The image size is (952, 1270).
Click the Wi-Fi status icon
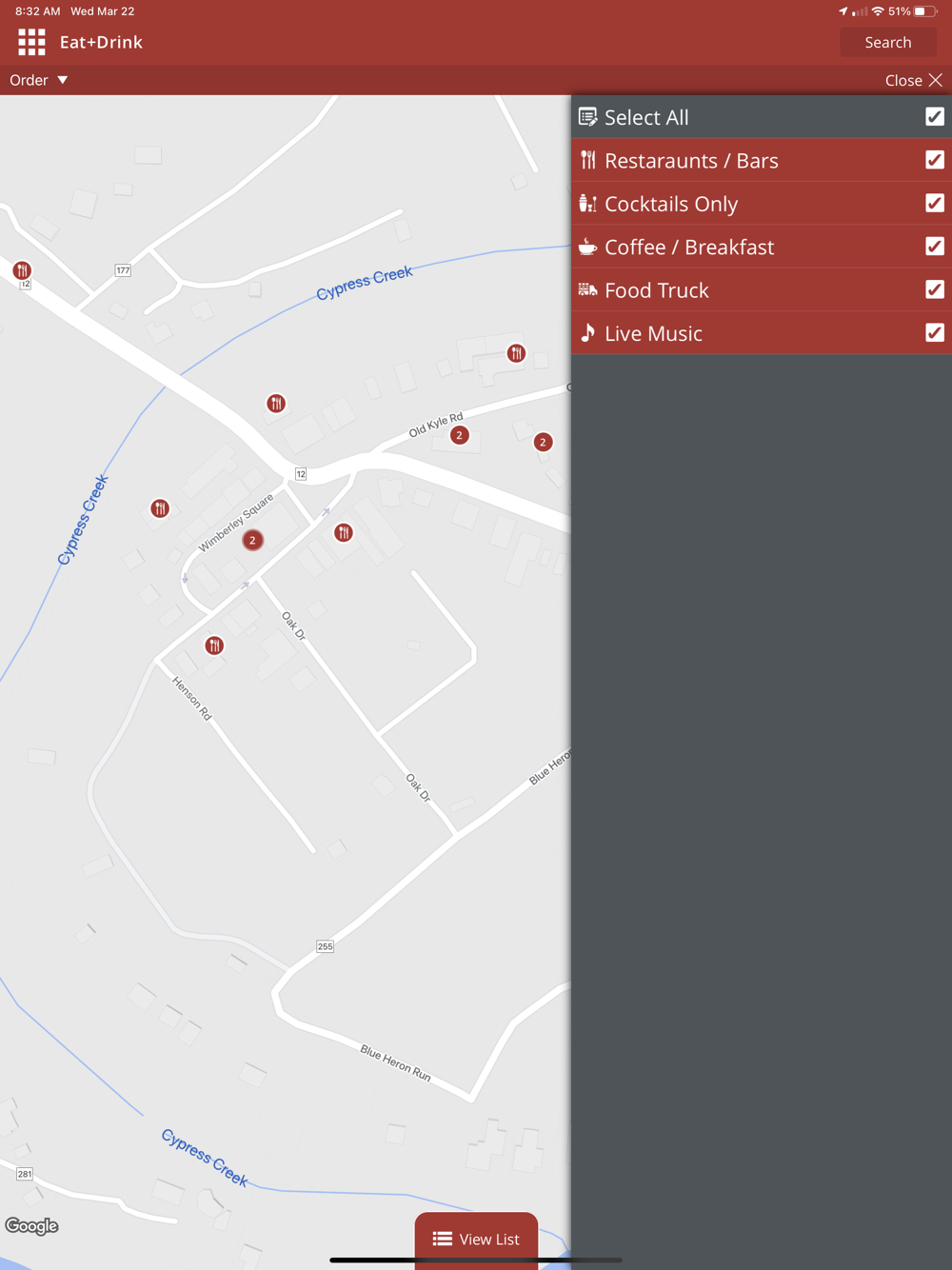pyautogui.click(x=878, y=11)
